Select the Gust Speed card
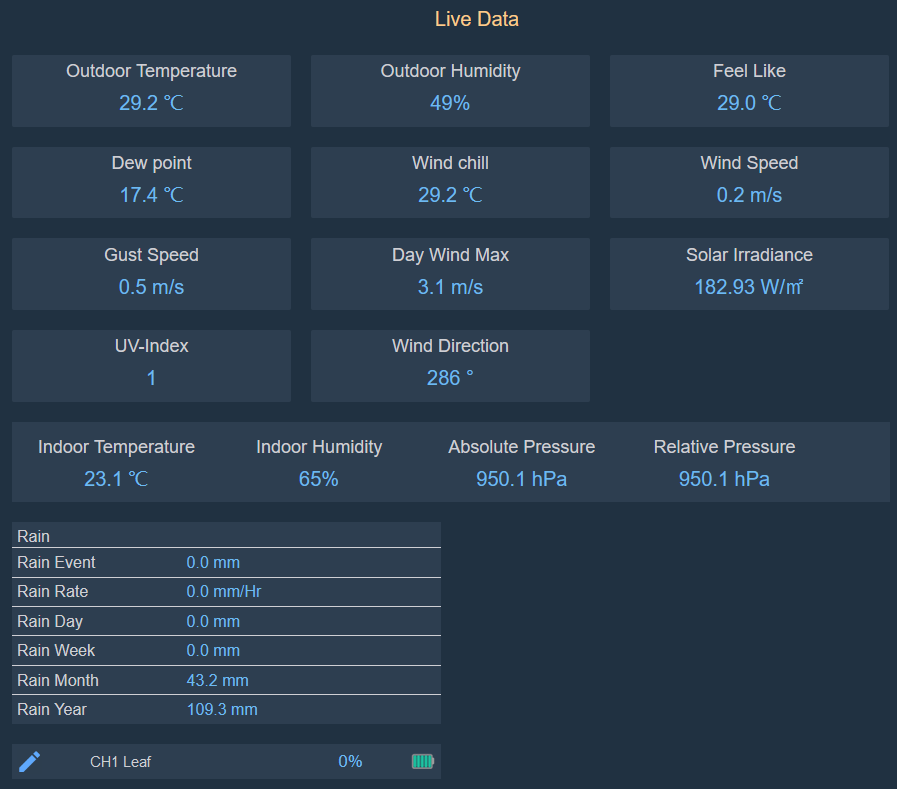 coord(152,274)
